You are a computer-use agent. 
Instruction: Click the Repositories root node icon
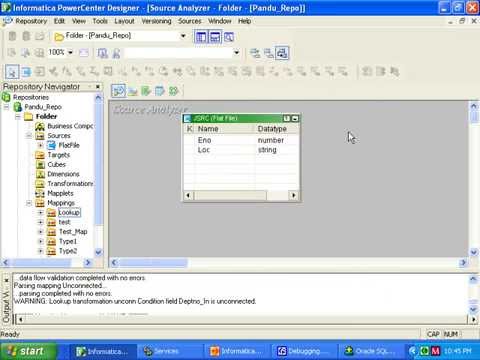pos(6,97)
